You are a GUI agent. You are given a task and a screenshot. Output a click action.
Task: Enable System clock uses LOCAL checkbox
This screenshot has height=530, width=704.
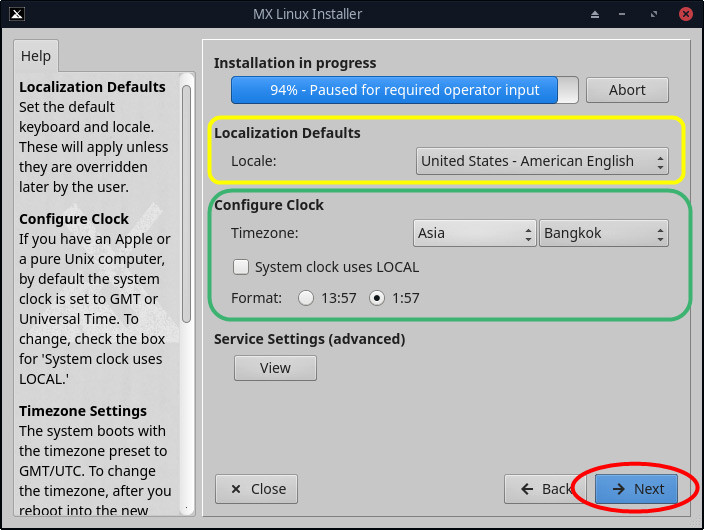241,267
